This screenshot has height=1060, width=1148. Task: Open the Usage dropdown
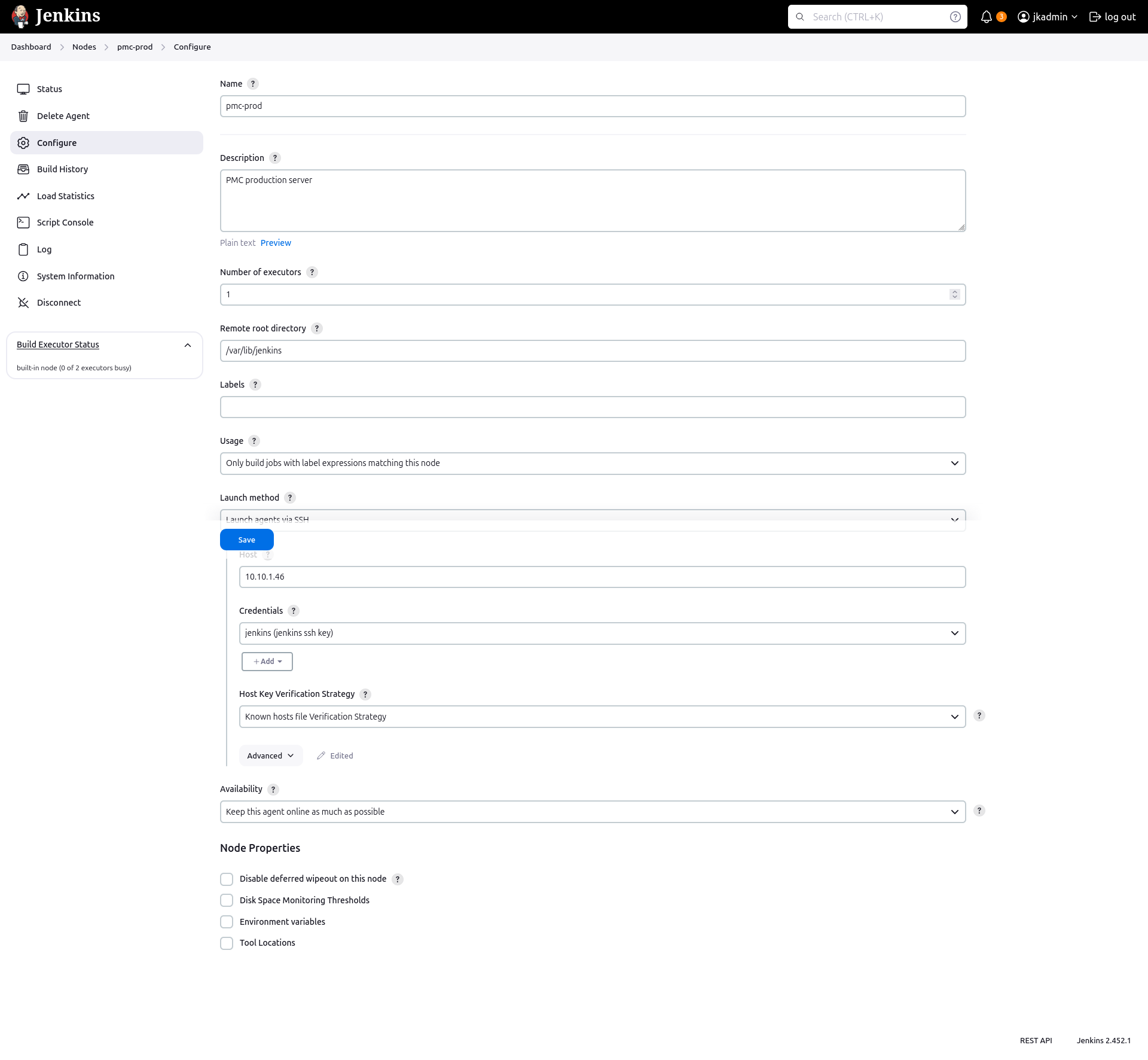(592, 464)
